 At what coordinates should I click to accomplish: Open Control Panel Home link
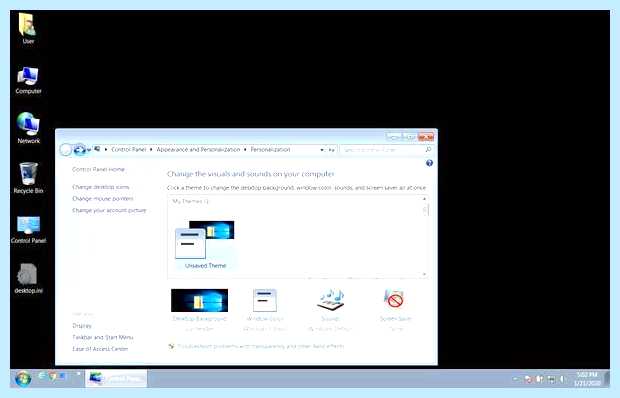(98, 169)
